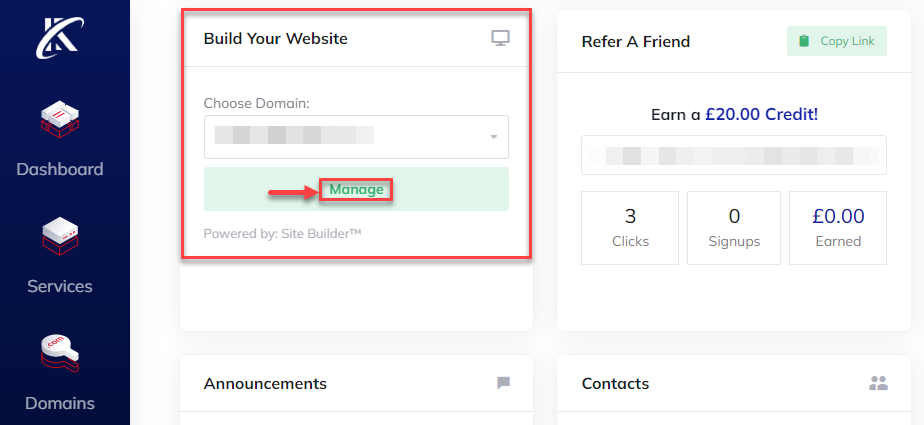Click the referral link field
924x425 pixels.
(x=733, y=155)
